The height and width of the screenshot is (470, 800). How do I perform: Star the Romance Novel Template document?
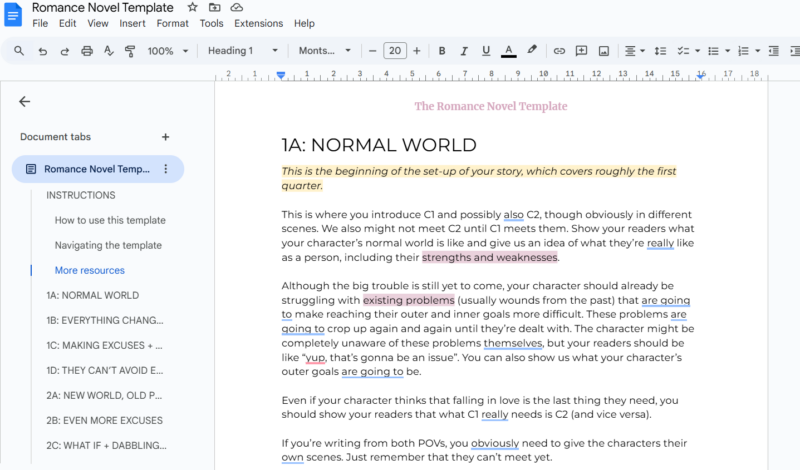tap(192, 8)
